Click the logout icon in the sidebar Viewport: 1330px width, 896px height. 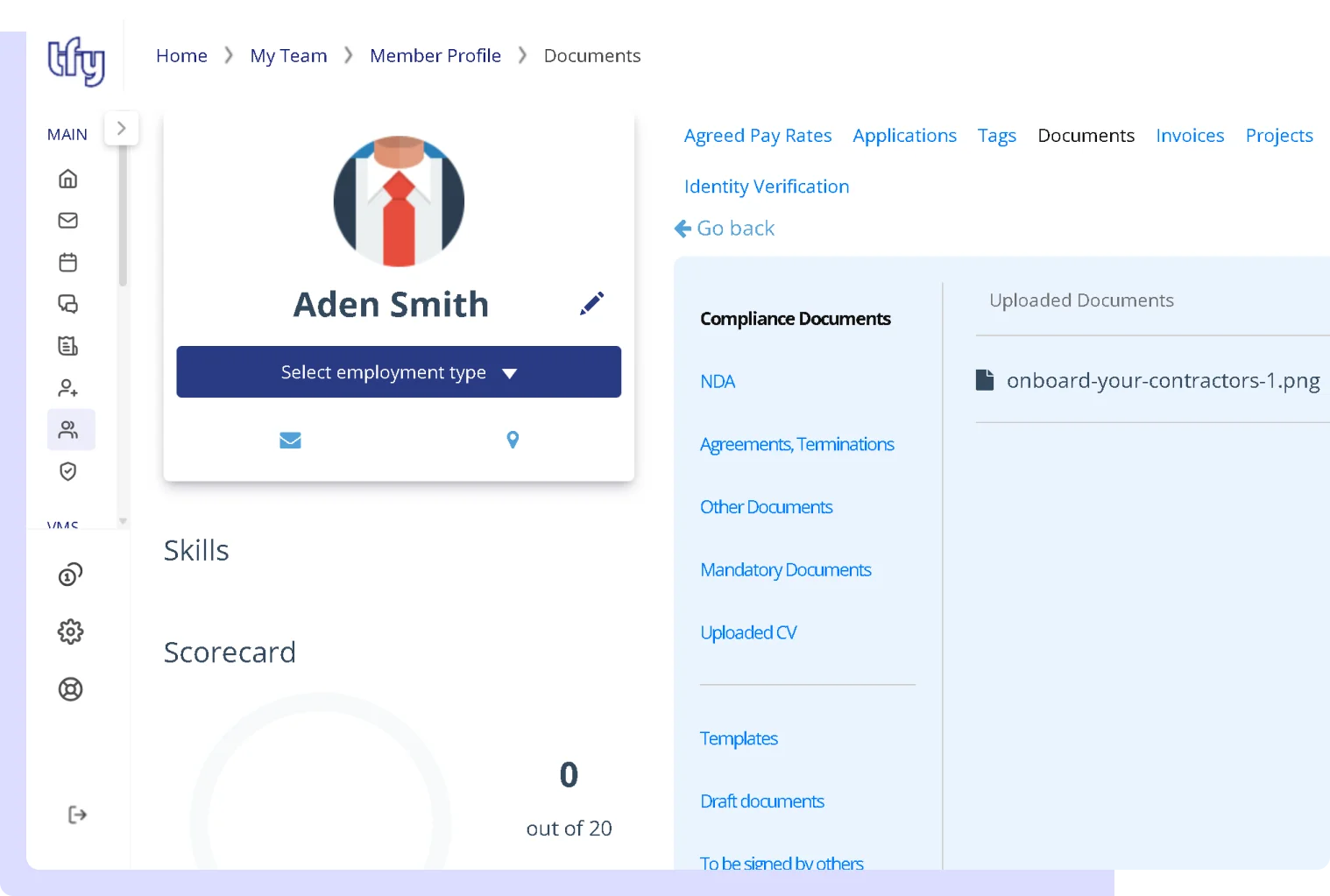77,815
